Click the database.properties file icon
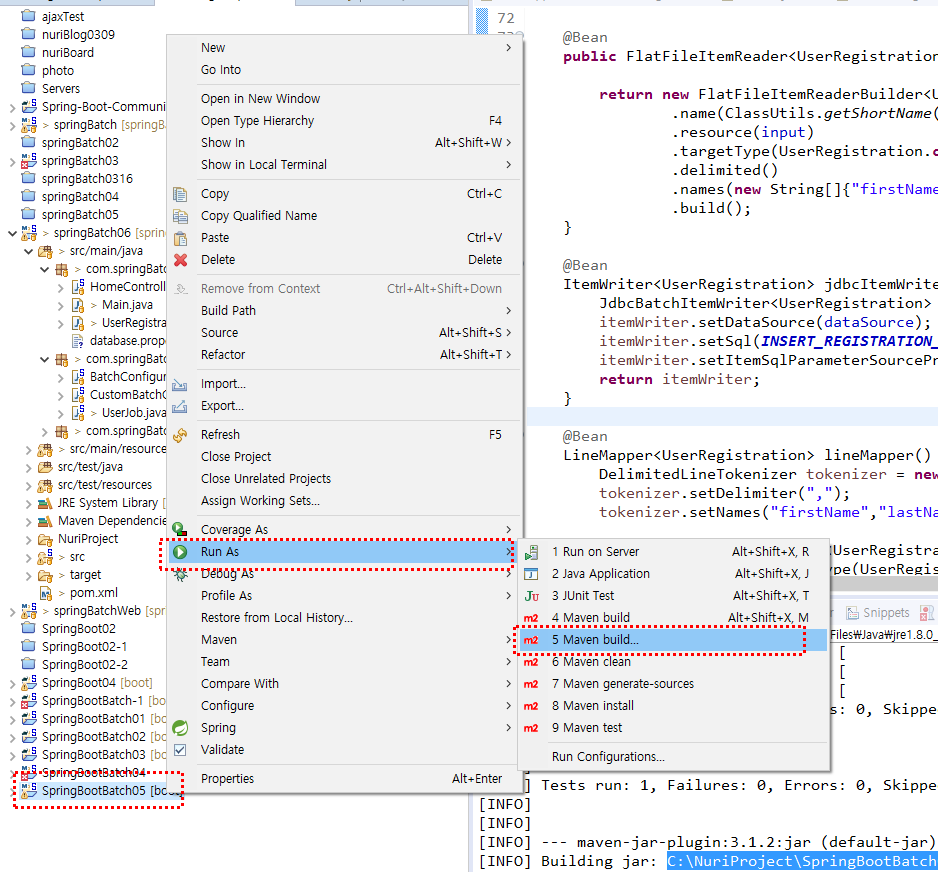Screen dimensions: 938x872 77,341
